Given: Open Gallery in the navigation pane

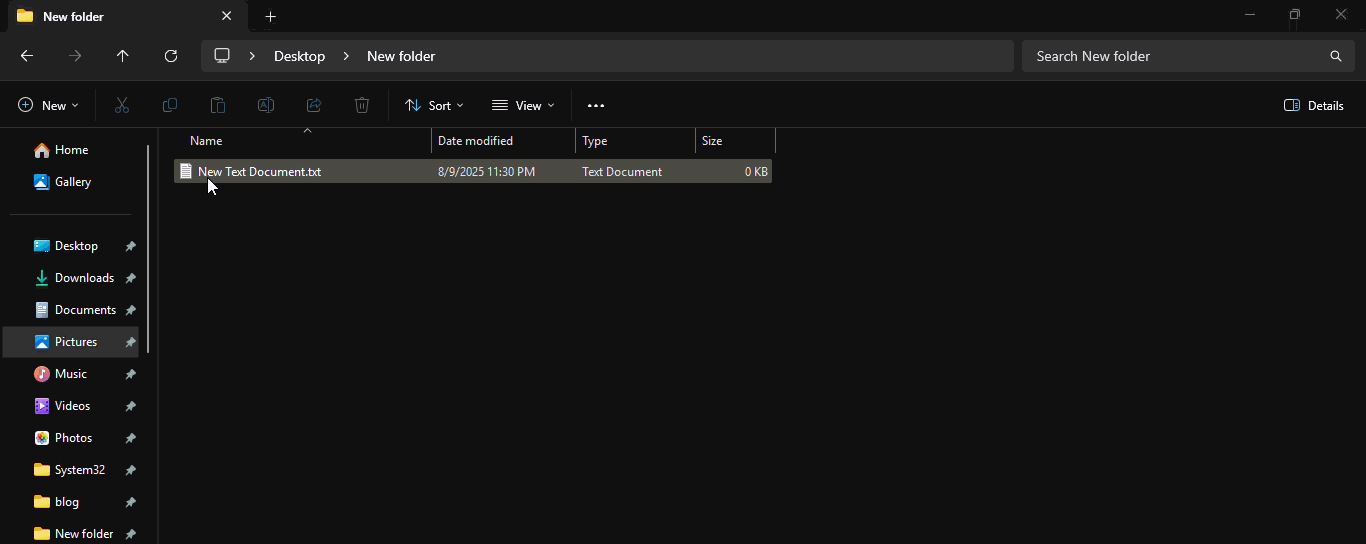Looking at the screenshot, I should (x=70, y=182).
